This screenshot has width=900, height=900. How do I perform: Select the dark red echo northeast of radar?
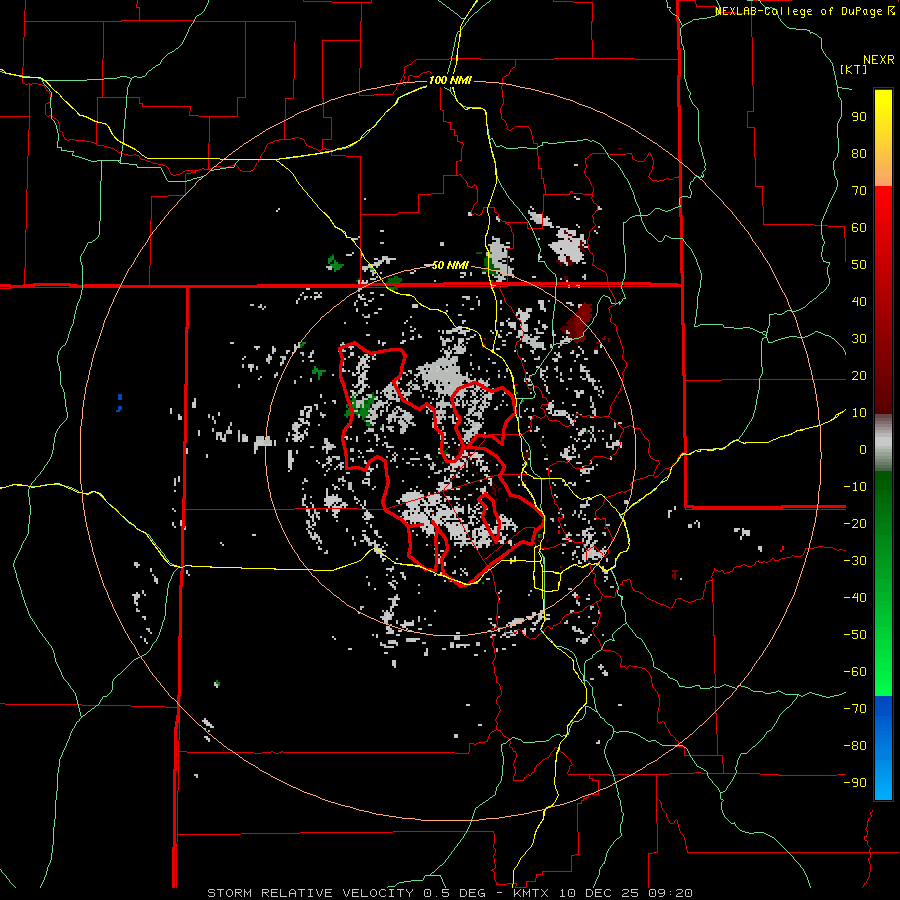point(577,320)
